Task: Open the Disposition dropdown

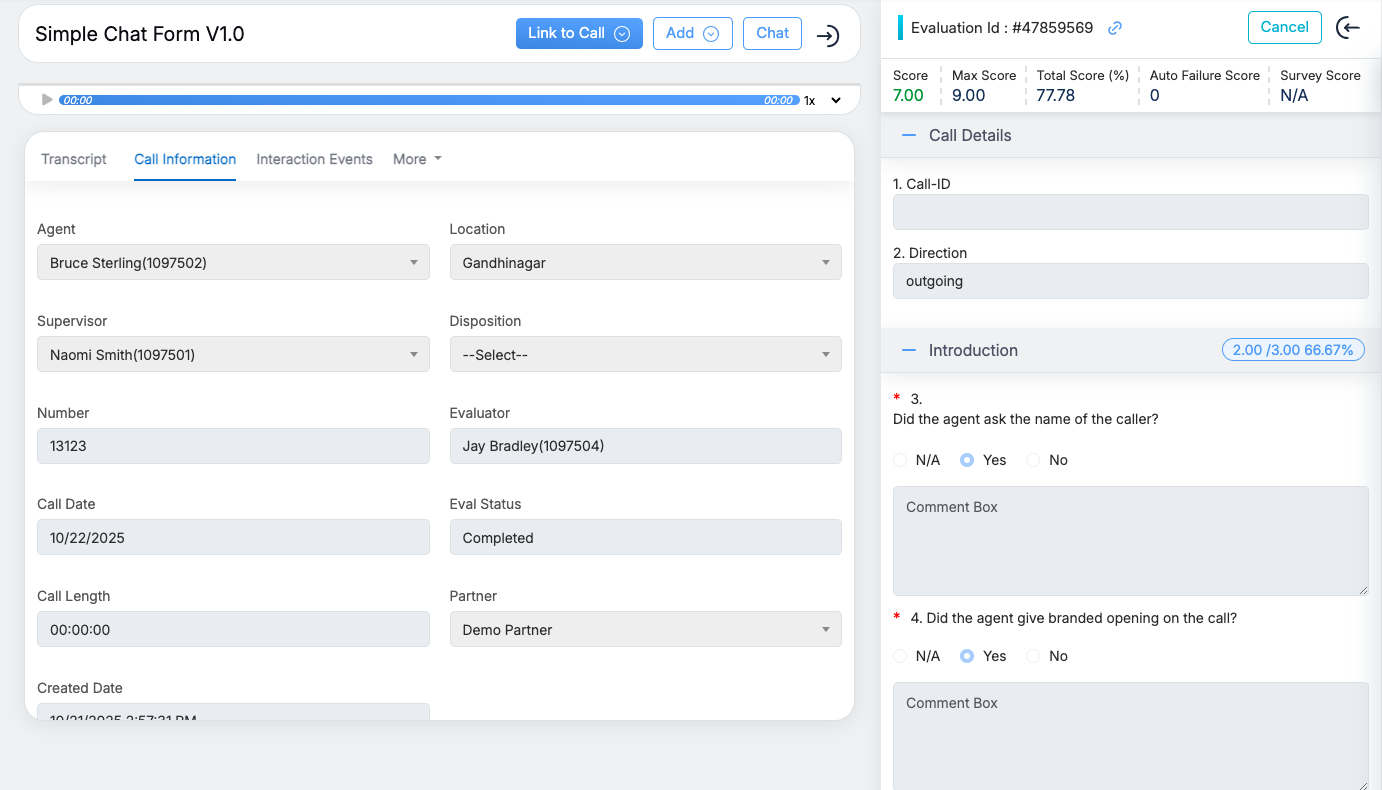Action: [x=645, y=354]
